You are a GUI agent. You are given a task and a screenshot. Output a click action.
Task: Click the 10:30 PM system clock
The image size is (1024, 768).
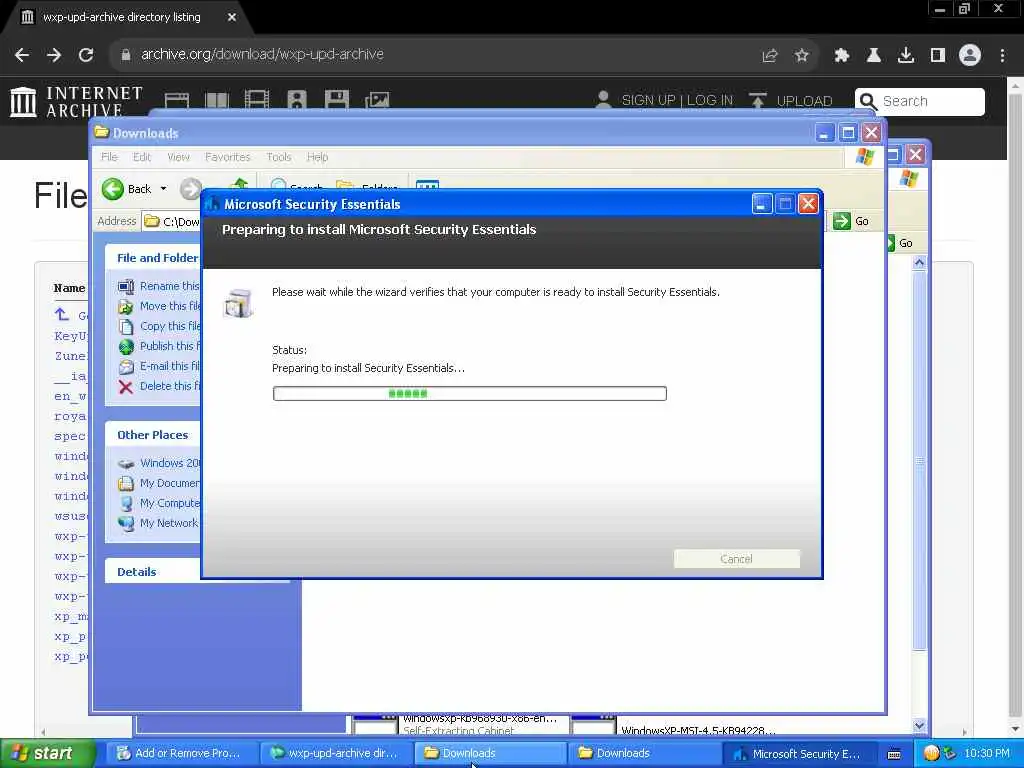[987, 753]
